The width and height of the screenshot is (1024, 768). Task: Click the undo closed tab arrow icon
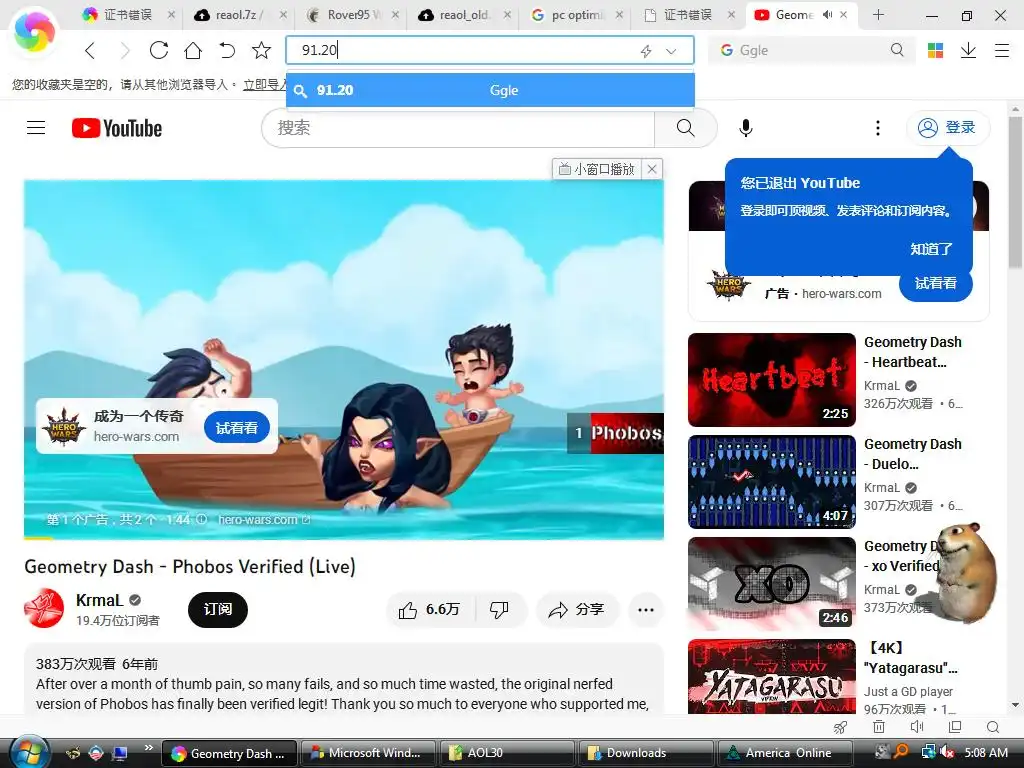227,50
